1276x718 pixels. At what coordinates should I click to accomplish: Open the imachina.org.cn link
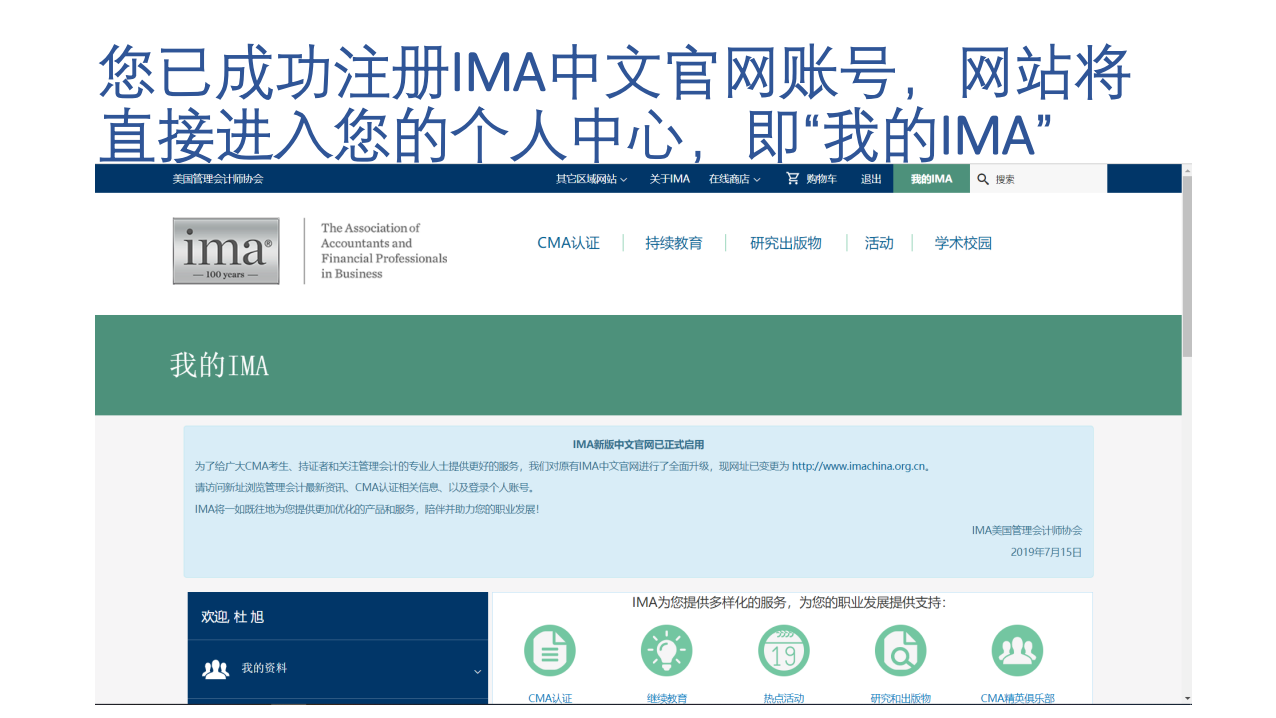click(x=859, y=465)
